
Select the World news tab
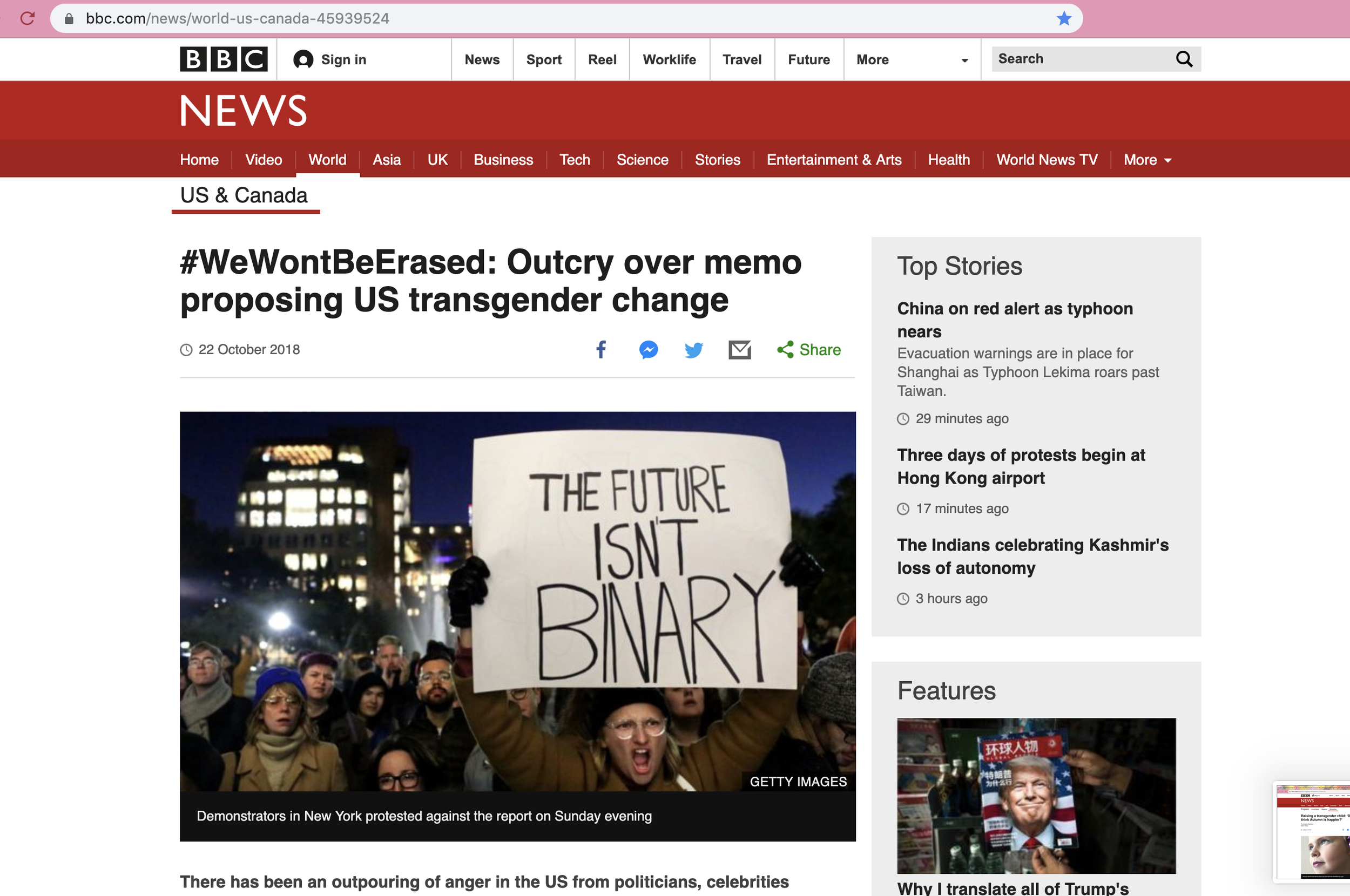327,159
